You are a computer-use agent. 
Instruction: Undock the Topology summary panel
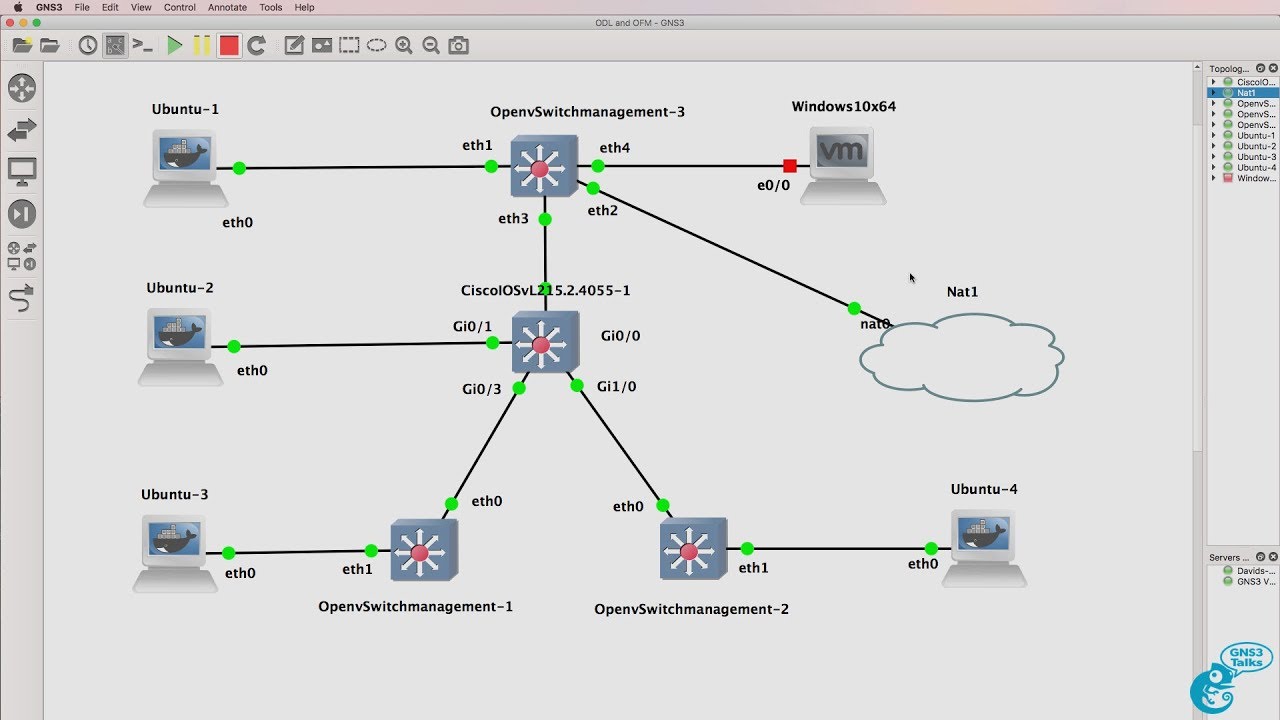1261,69
